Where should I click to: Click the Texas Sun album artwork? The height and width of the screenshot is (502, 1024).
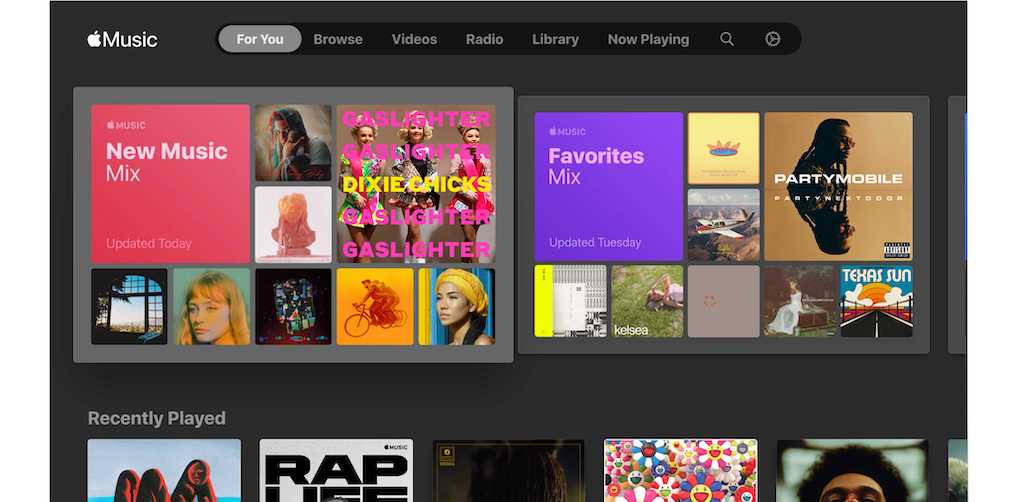click(876, 301)
